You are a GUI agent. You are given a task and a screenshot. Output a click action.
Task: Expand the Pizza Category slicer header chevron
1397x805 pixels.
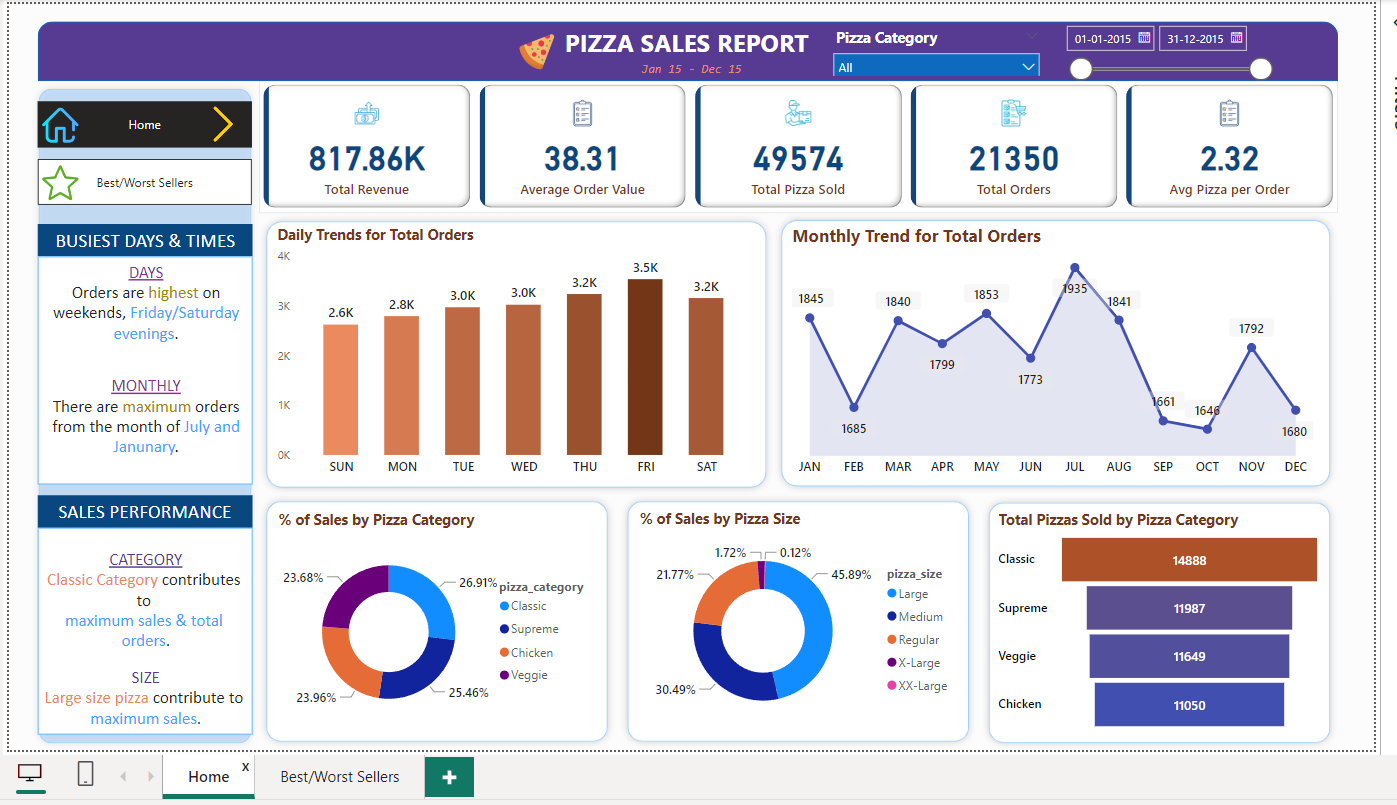1031,37
